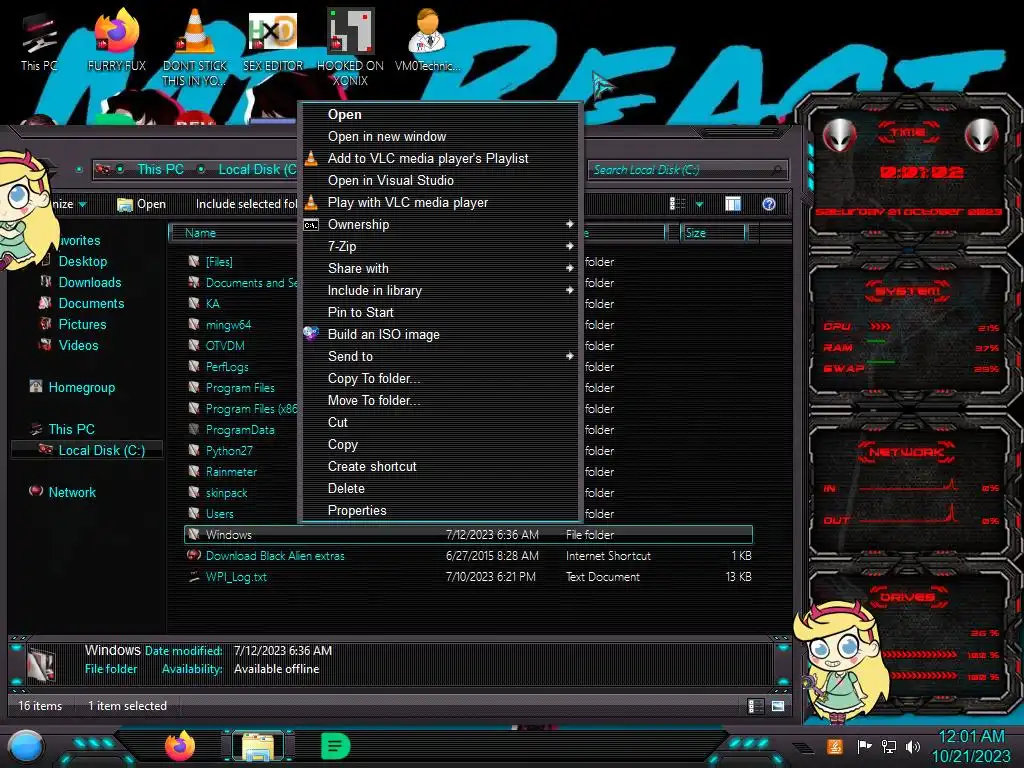Focus the Search Local Disk (C:) field

coord(686,170)
